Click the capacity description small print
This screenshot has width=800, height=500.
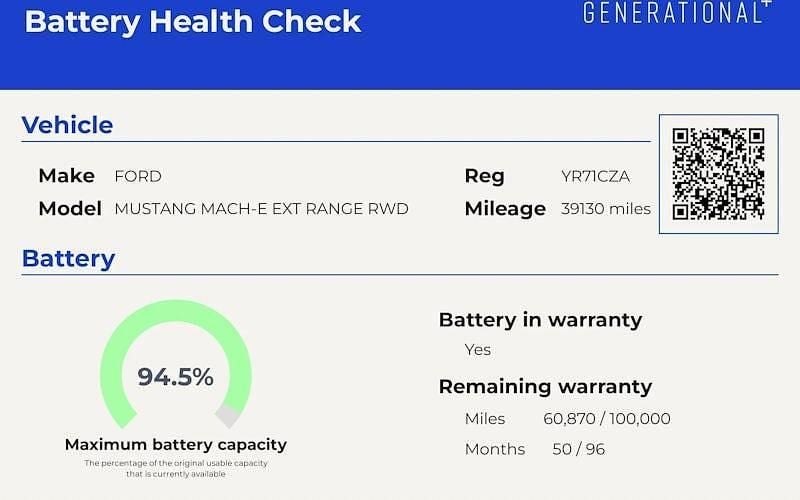pyautogui.click(x=176, y=468)
